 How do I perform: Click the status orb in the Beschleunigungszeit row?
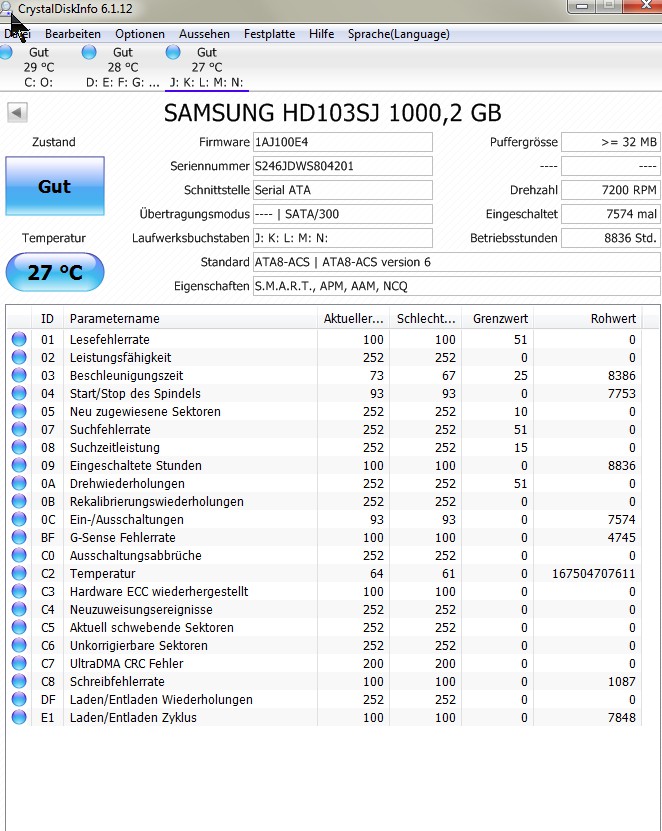click(19, 375)
